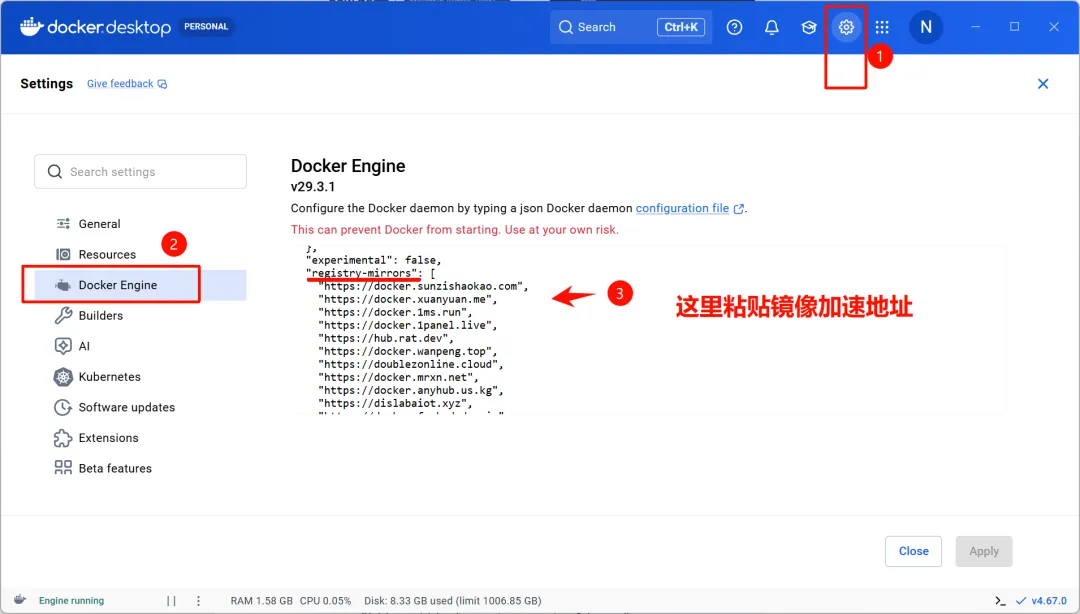Click the docker.xuanyuan.me mirror line
Image resolution: width=1080 pixels, height=614 pixels.
[x=407, y=299]
